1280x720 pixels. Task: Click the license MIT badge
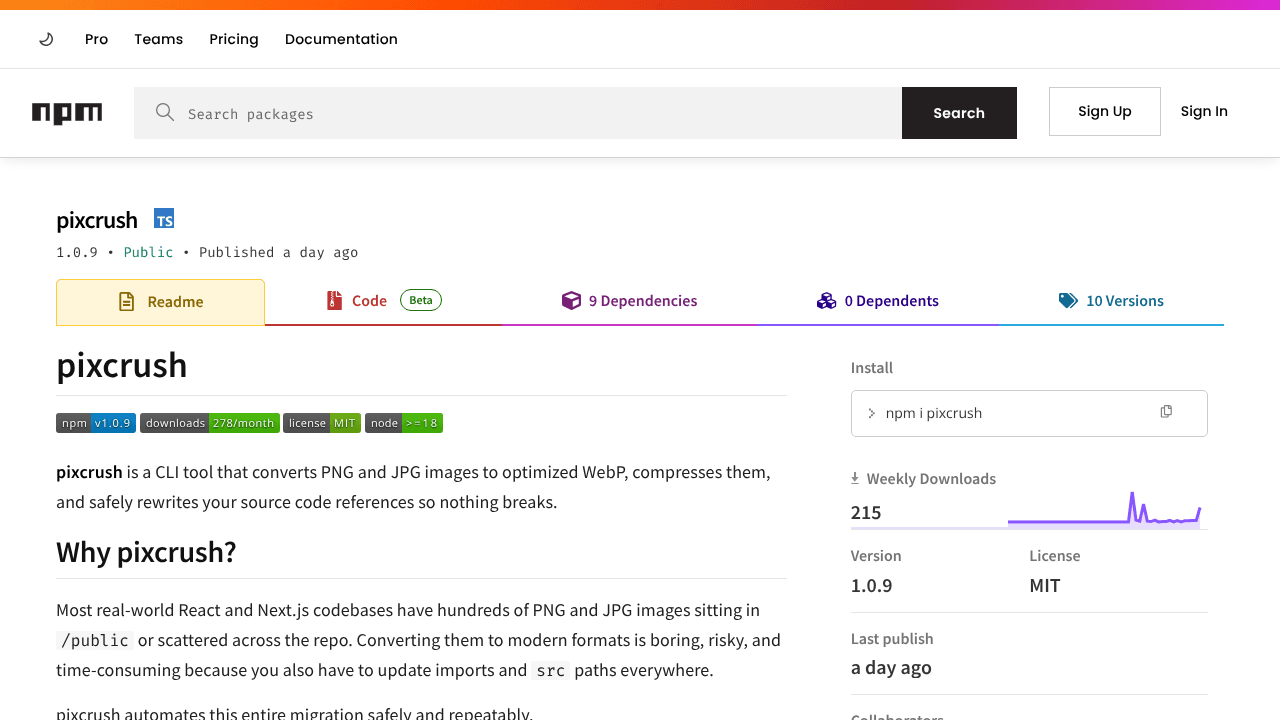[x=322, y=423]
